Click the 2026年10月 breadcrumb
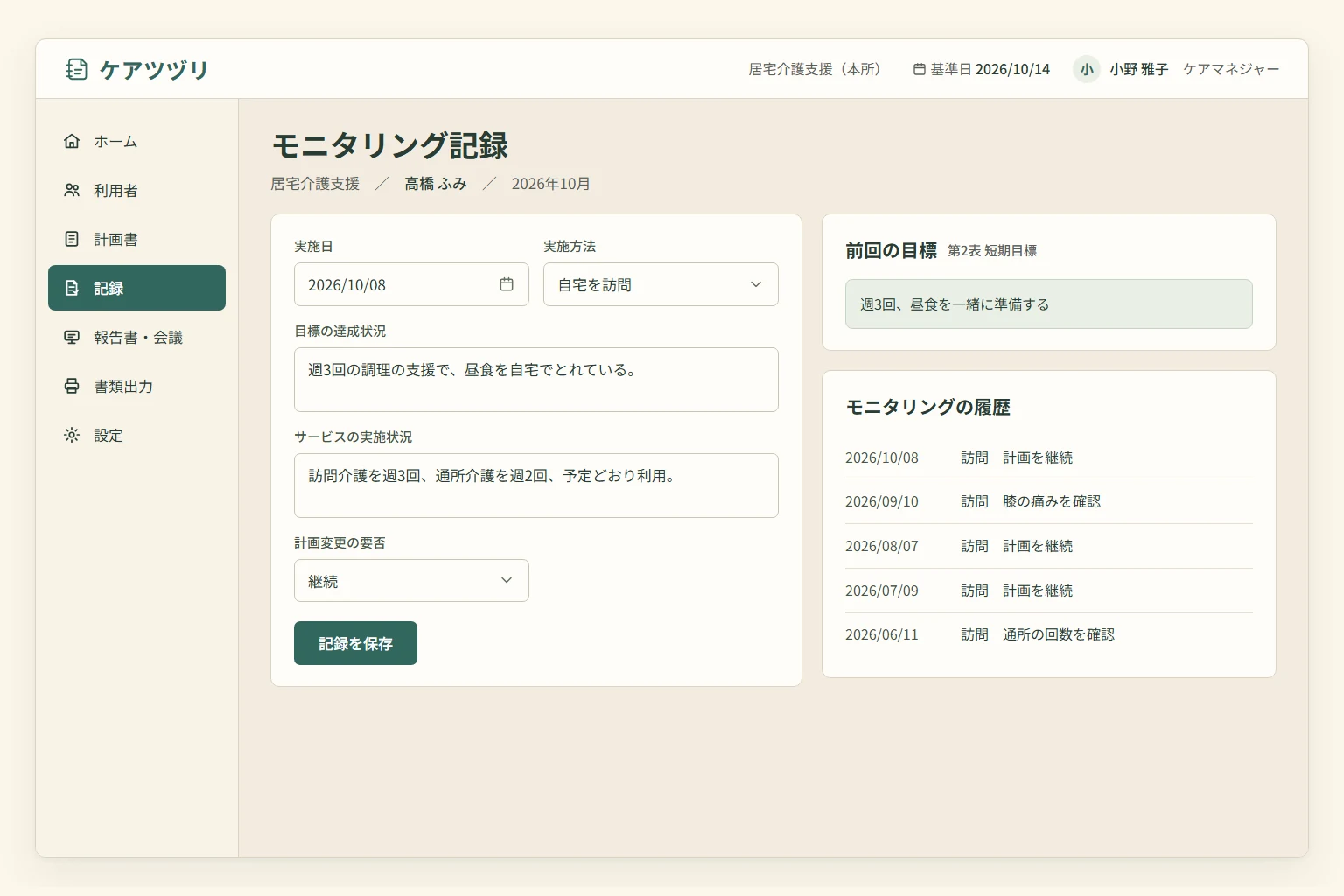The image size is (1344, 896). tap(551, 184)
